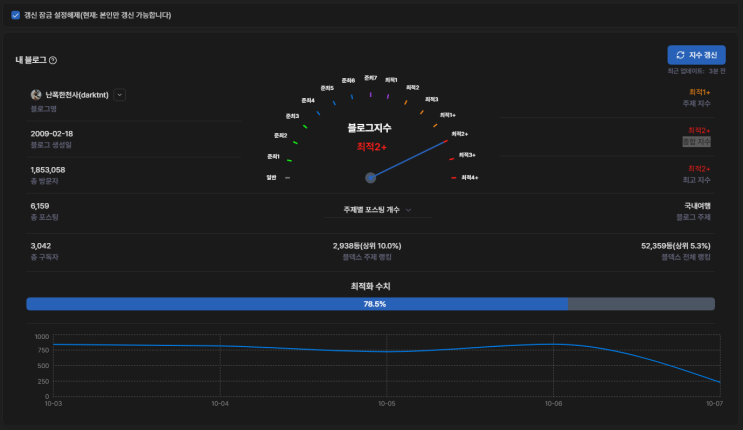Screen dimensions: 743x430
Task: Click the 블덱스 주제 랭킹 label
Action: point(367,257)
